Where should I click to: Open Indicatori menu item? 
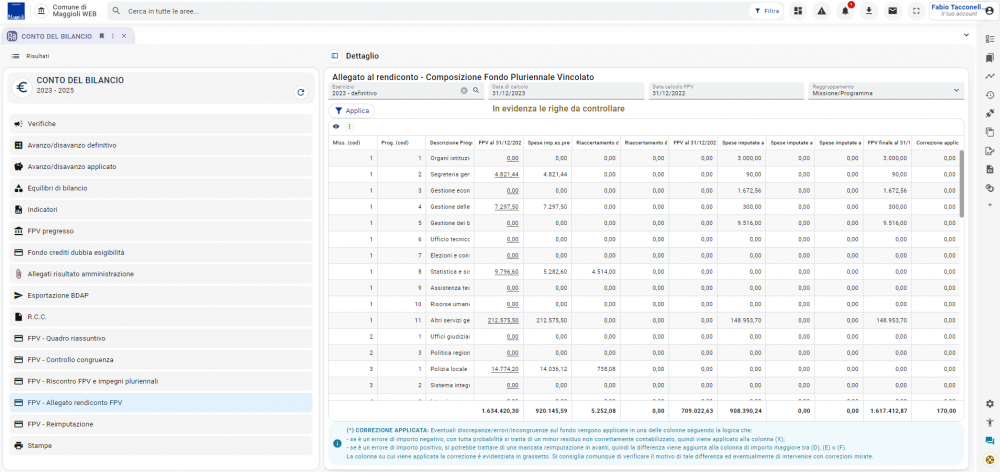pyautogui.click(x=161, y=209)
